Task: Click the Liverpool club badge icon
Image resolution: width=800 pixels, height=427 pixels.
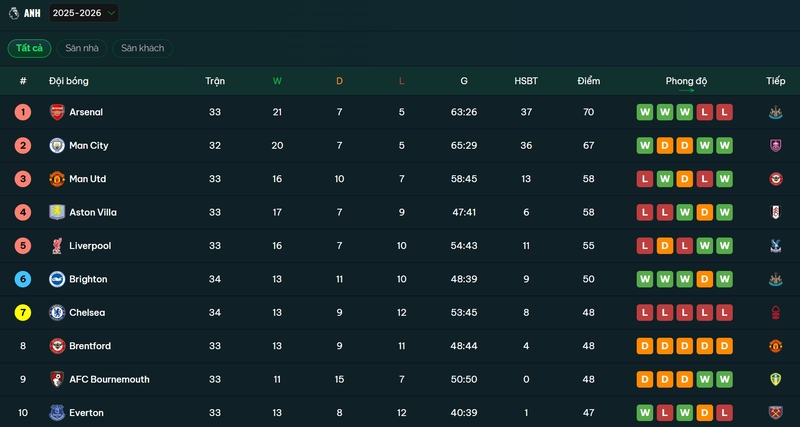Action: 57,246
